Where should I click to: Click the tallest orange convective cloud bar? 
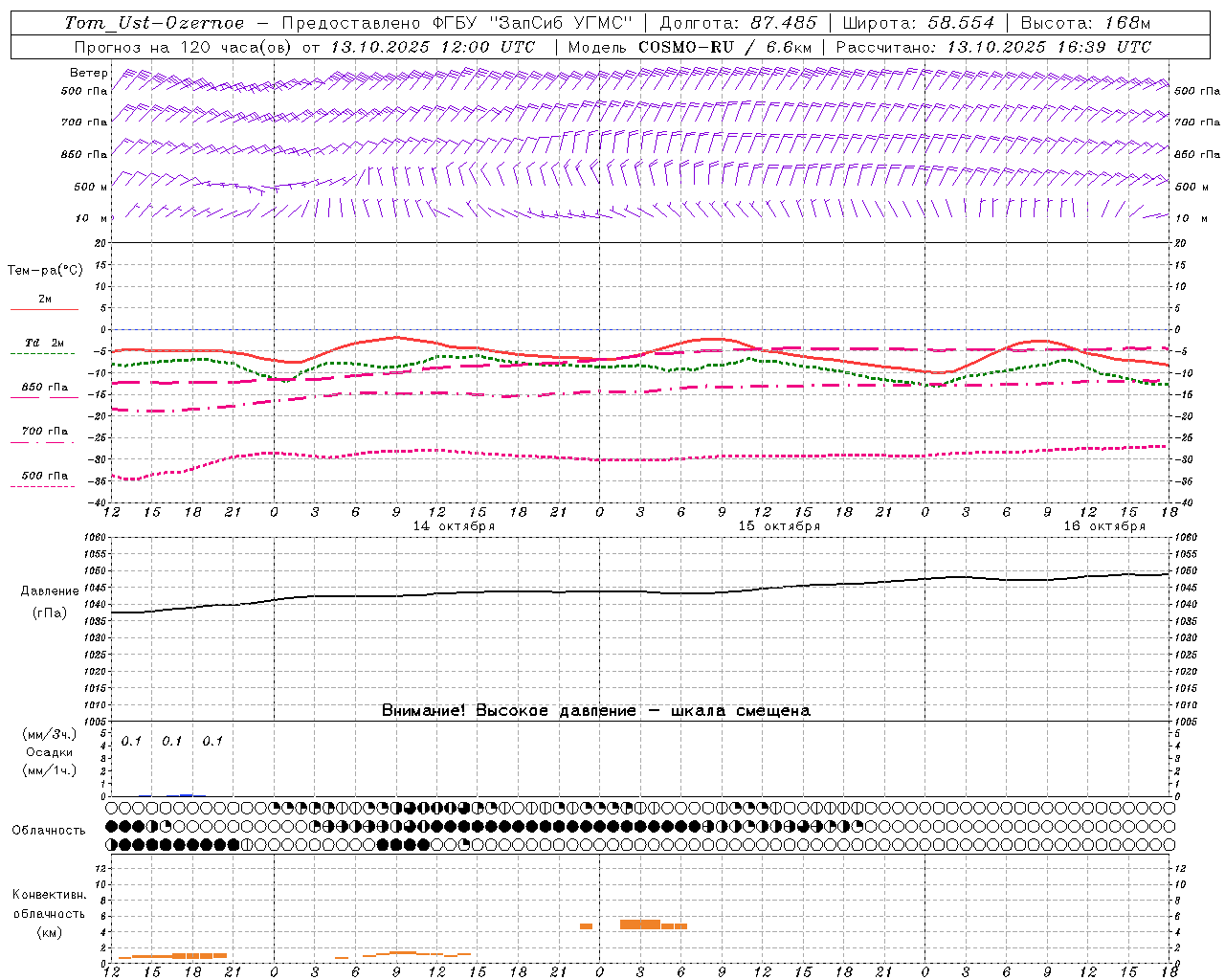coord(640,924)
